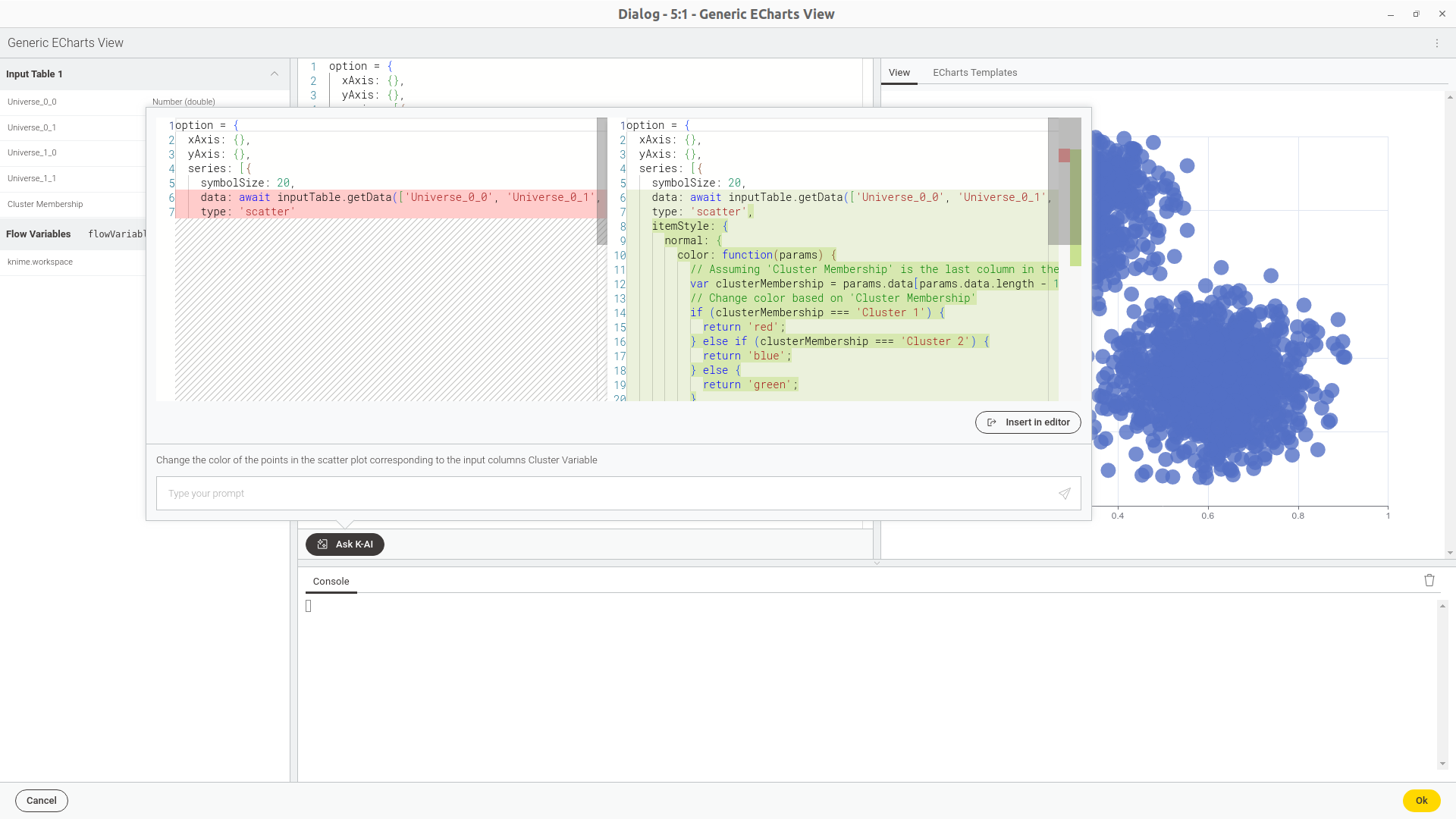Click the Ok button
The image size is (1456, 819).
[x=1422, y=800]
